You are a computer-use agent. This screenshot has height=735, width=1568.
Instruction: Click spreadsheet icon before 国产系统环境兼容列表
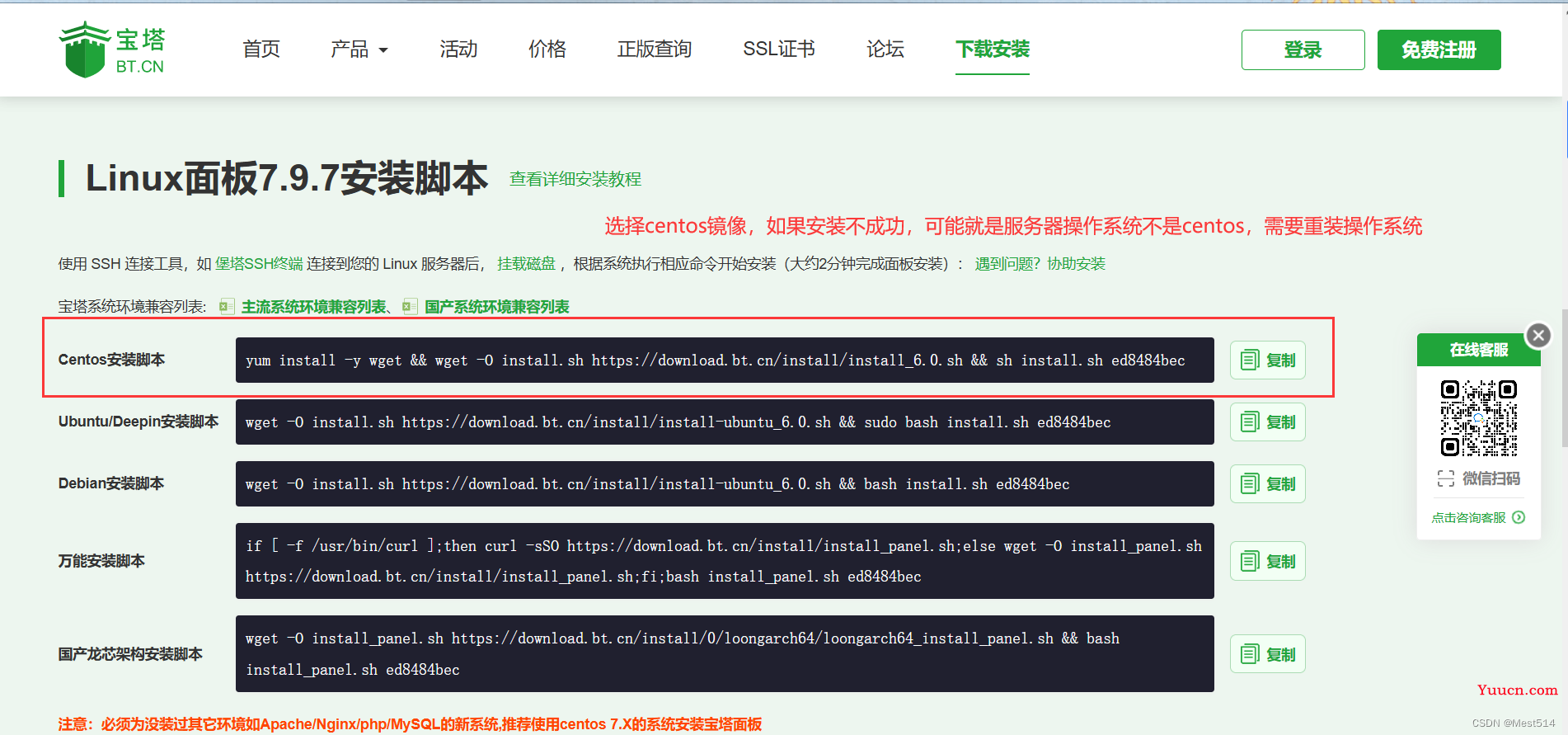click(x=410, y=307)
